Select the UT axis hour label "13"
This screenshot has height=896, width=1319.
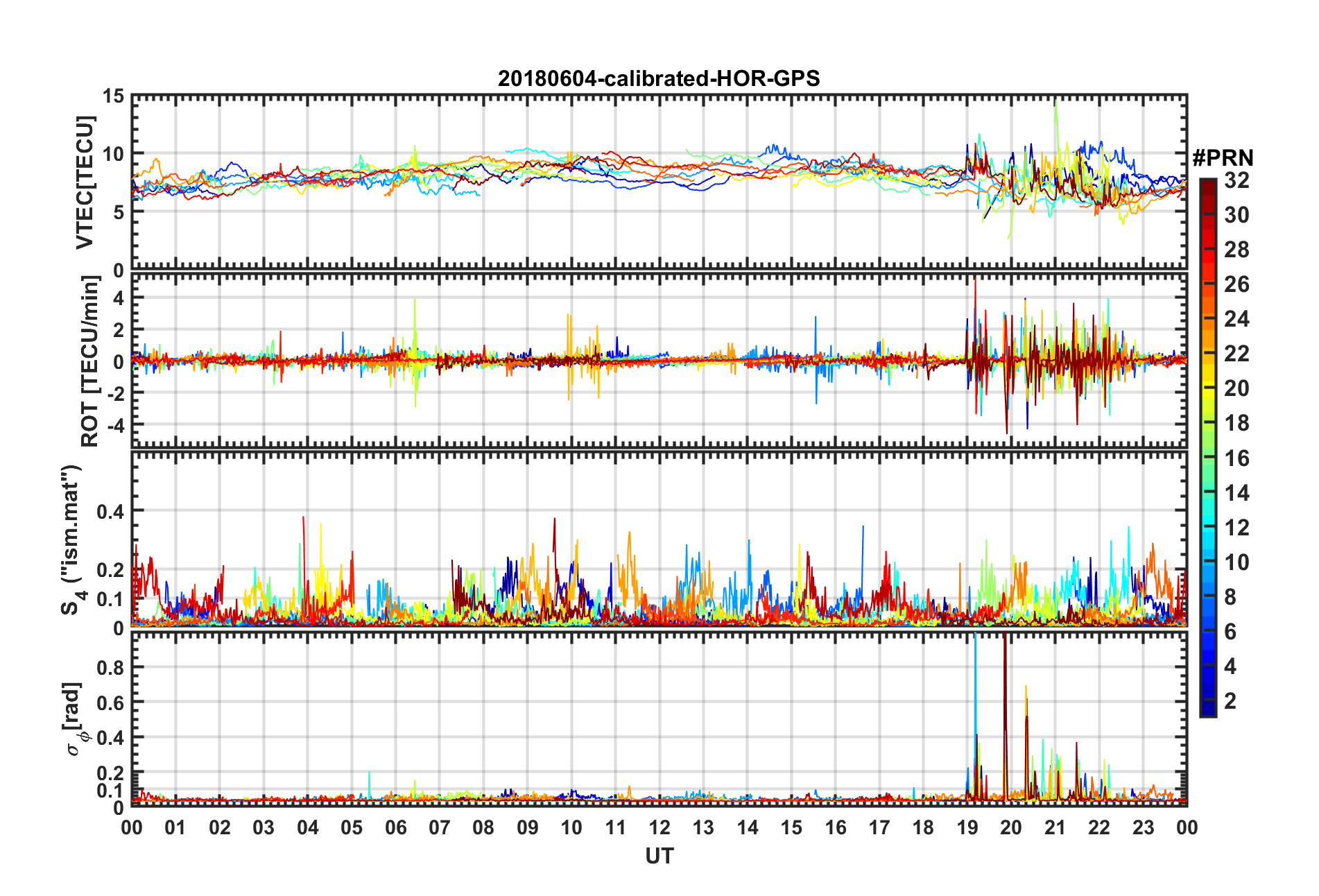(703, 827)
